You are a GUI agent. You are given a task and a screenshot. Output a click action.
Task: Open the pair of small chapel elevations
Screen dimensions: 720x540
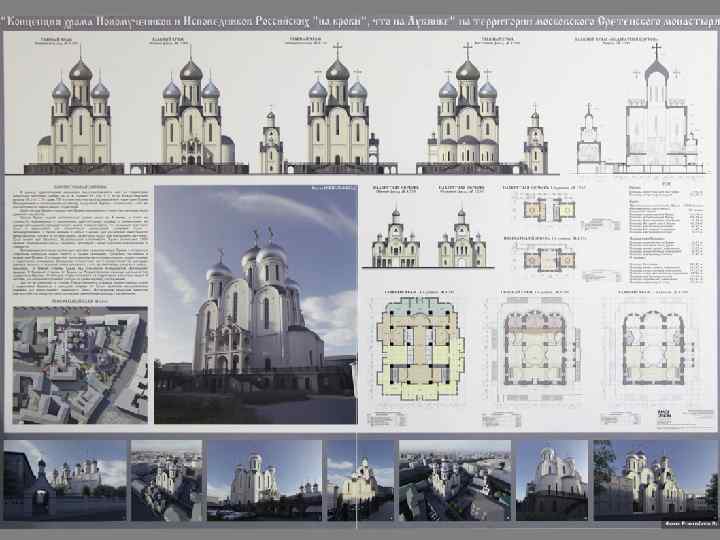coord(428,238)
